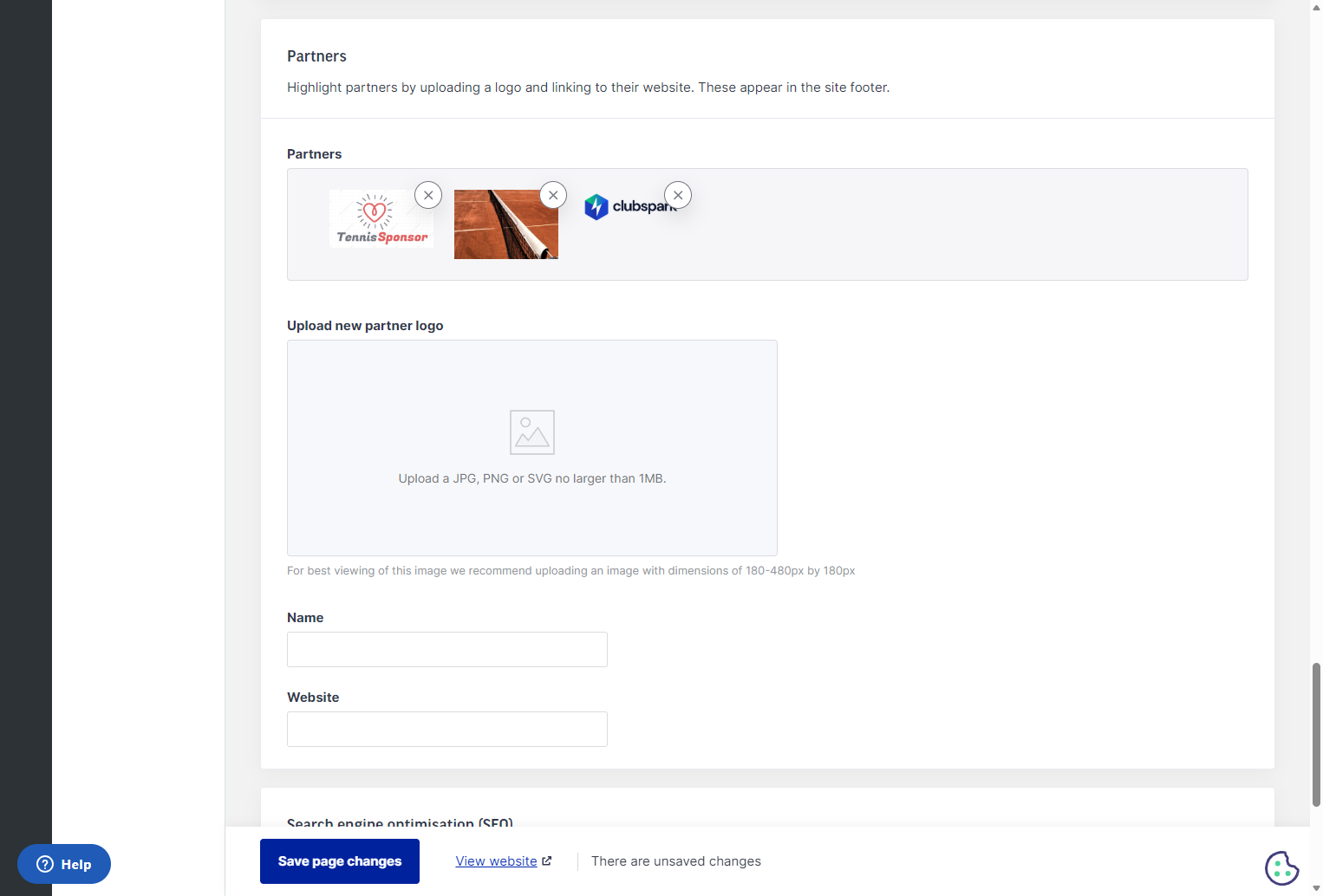Select the clubspark logo thumbnail
Screen dimensions: 1323x896
(x=631, y=207)
